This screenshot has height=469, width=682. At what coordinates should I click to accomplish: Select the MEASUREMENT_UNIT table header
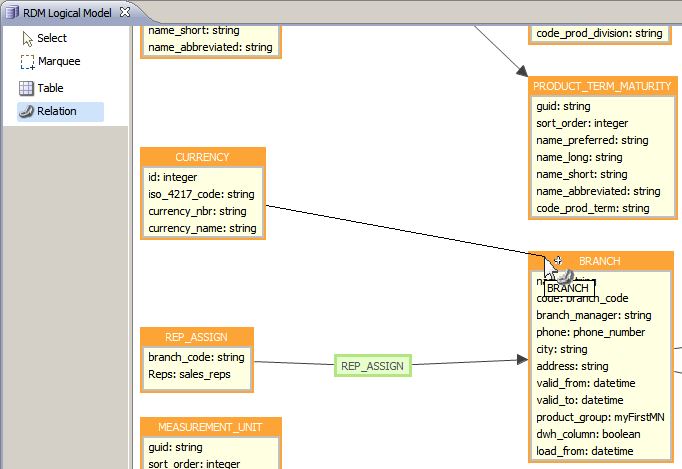click(x=210, y=427)
